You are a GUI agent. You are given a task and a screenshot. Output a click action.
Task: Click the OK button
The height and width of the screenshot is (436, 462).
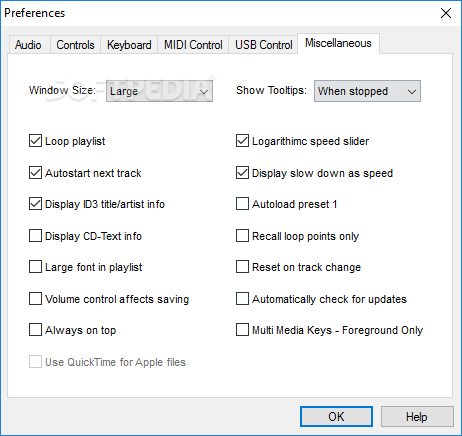click(336, 416)
